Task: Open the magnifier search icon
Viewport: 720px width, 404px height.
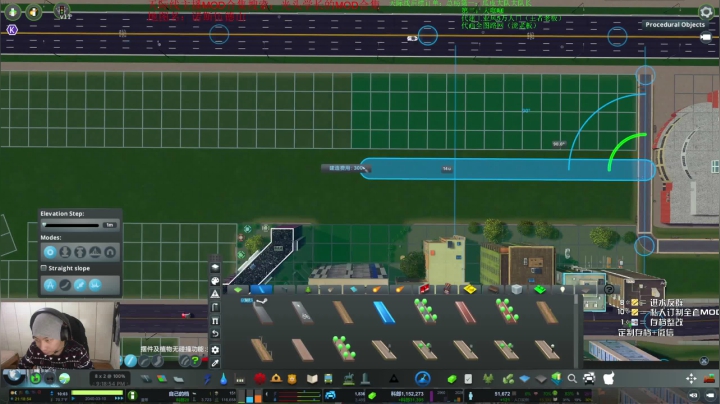Action: point(572,379)
